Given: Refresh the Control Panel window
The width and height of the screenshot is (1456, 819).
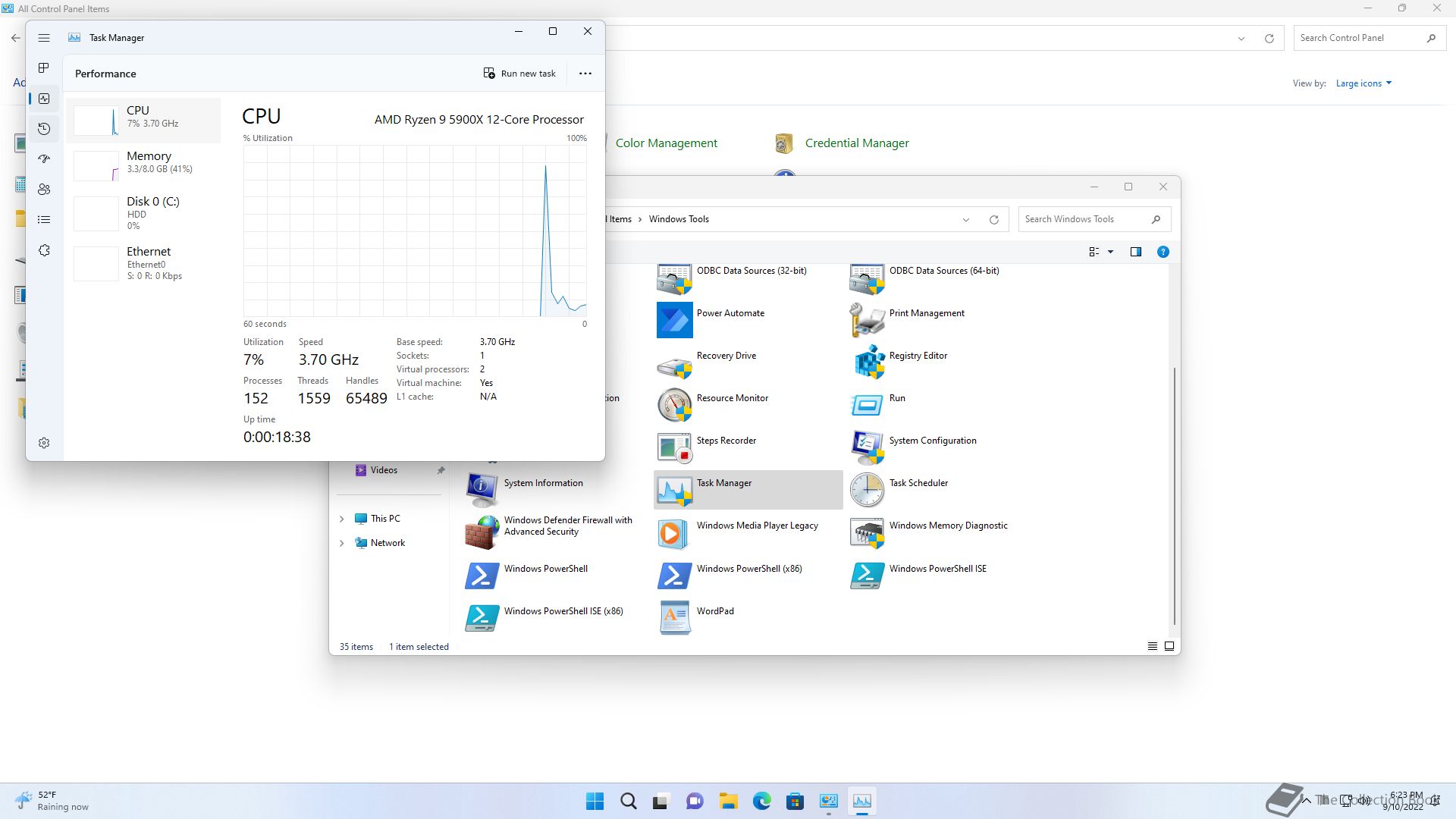Looking at the screenshot, I should pyautogui.click(x=1269, y=39).
